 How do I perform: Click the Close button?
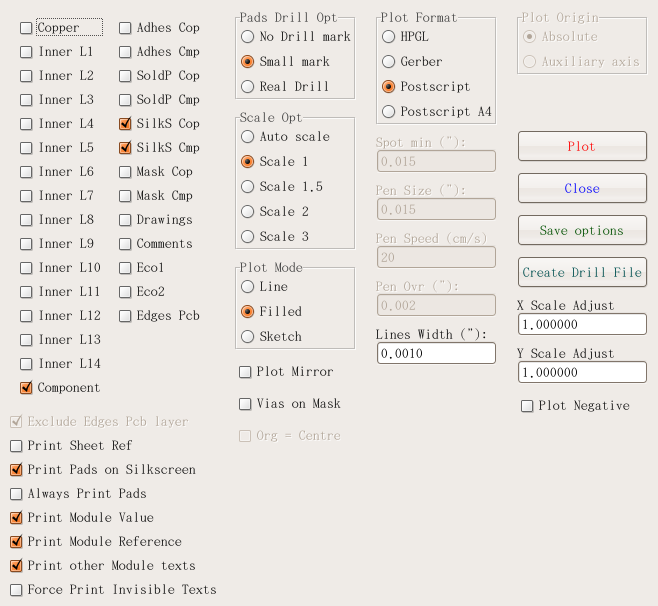pyautogui.click(x=581, y=188)
